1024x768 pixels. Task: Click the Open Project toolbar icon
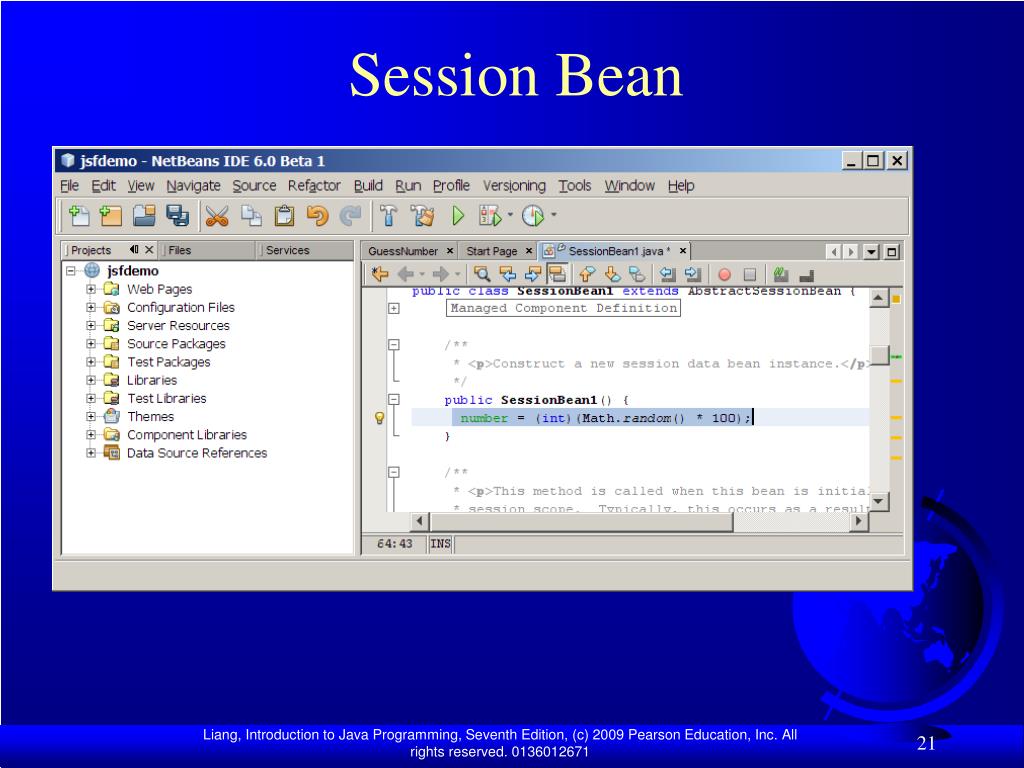pos(144,216)
